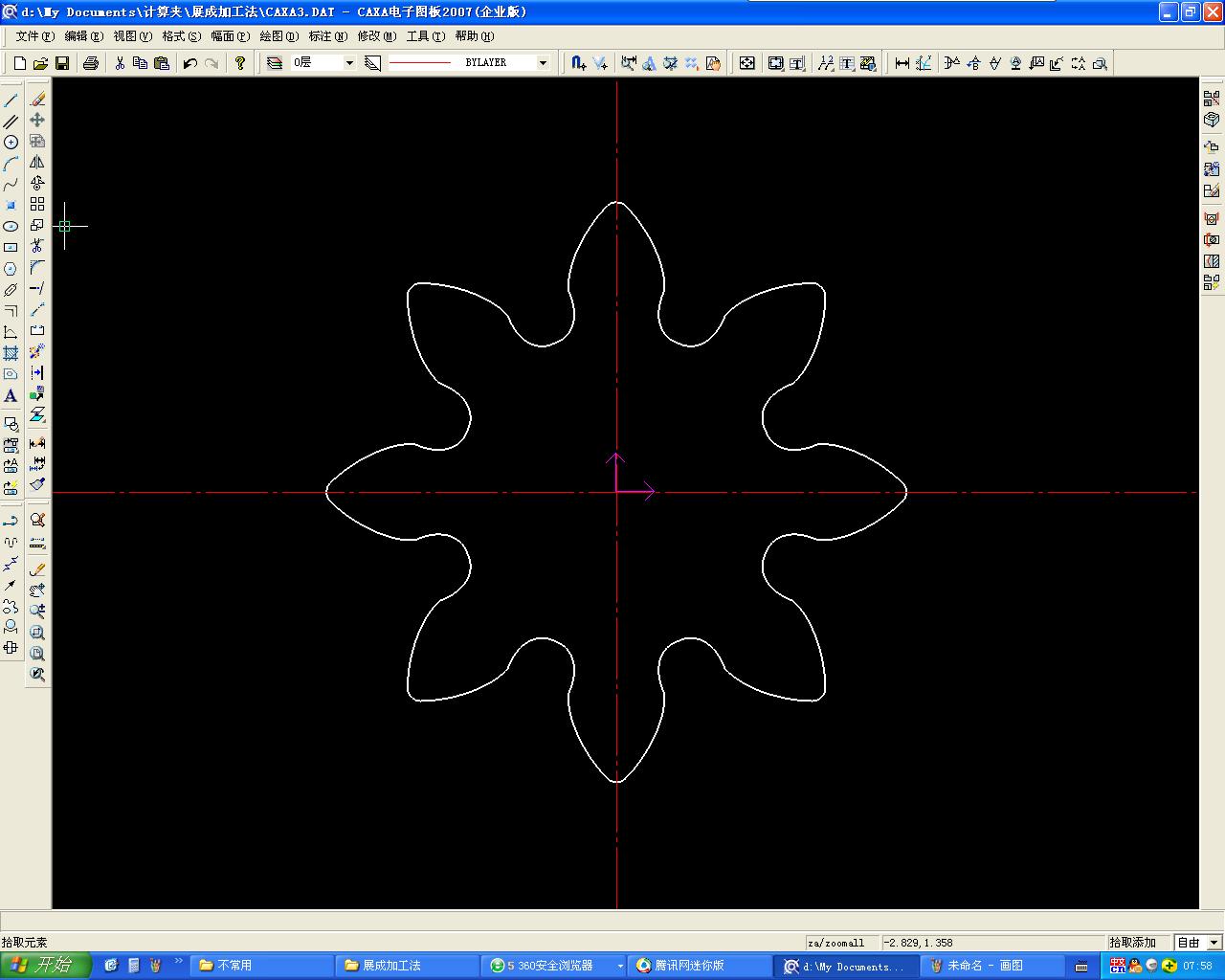Open the 工具(T) menu

point(426,36)
